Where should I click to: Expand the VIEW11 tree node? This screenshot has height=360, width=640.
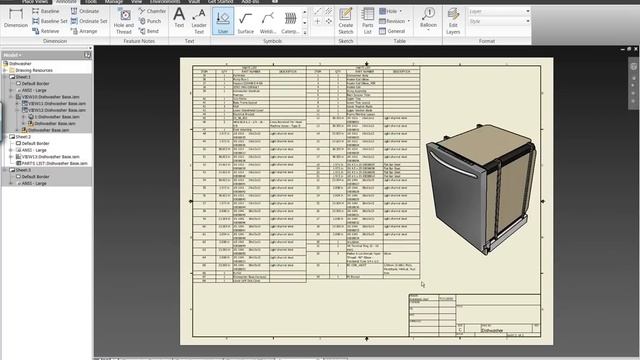point(18,104)
